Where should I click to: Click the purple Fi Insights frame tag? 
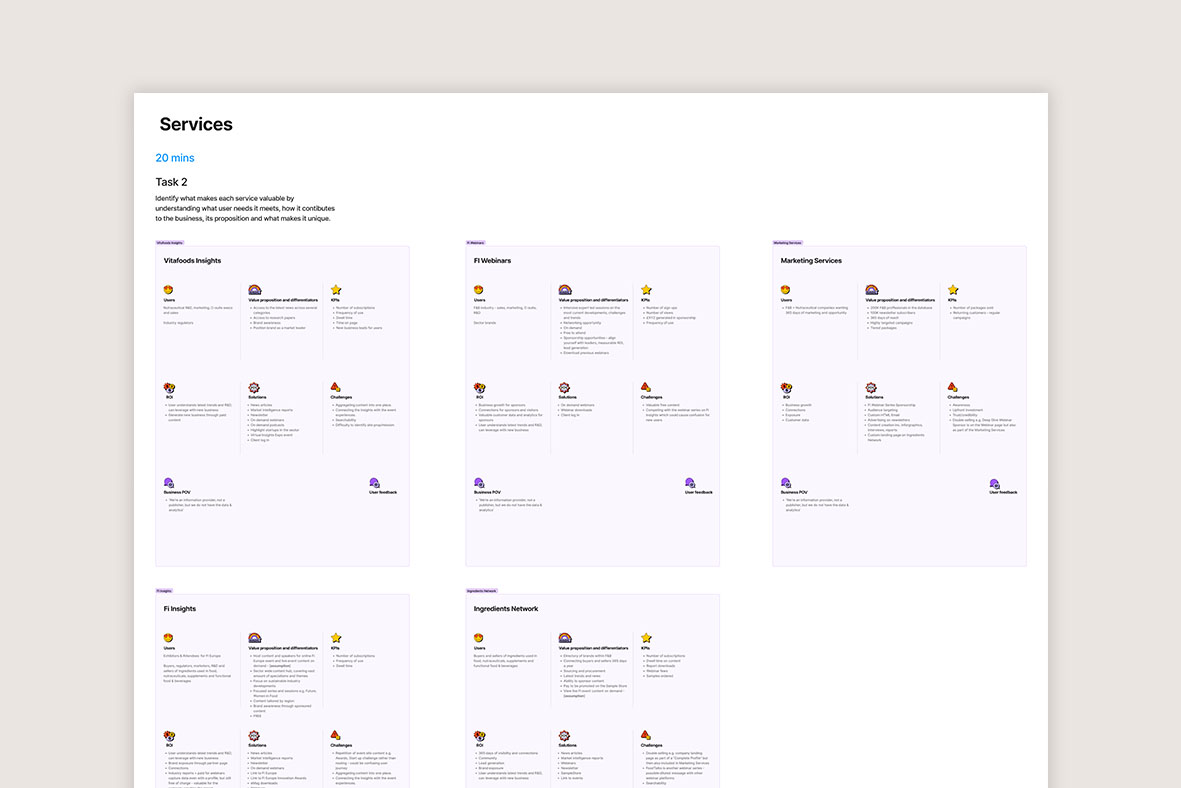pos(164,591)
